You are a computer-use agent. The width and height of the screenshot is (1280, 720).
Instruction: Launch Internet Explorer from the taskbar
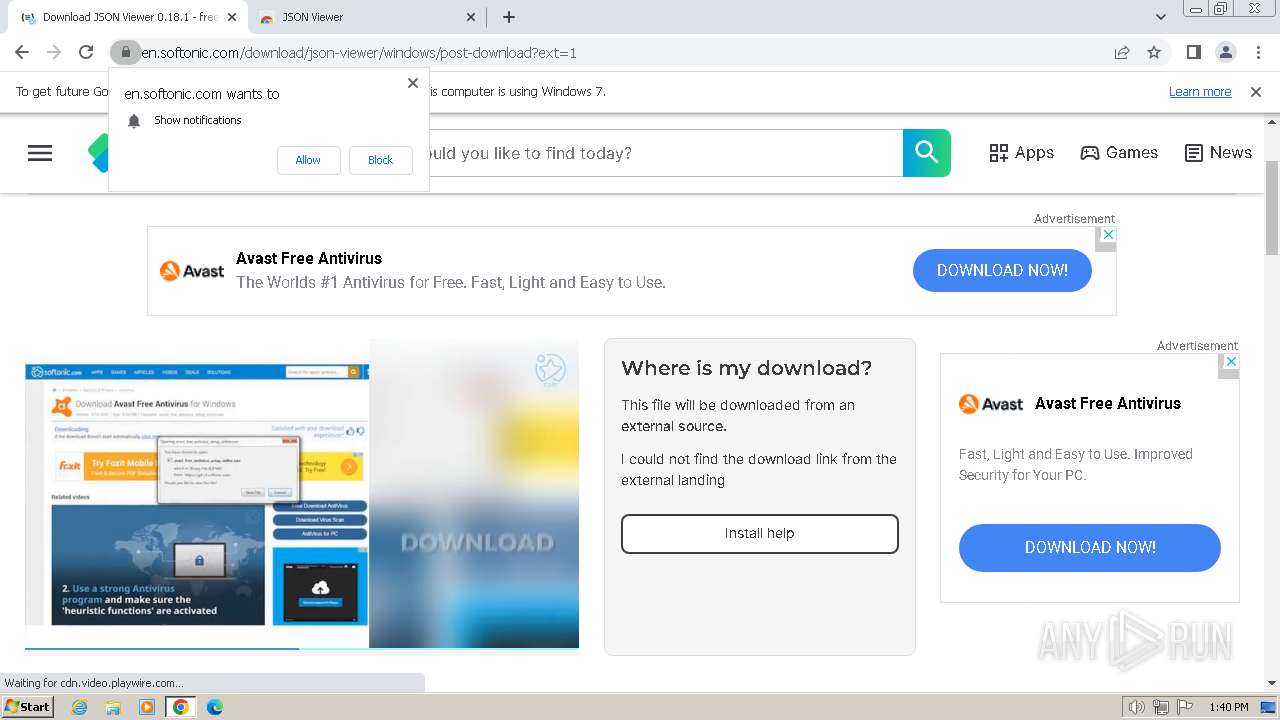[x=80, y=707]
